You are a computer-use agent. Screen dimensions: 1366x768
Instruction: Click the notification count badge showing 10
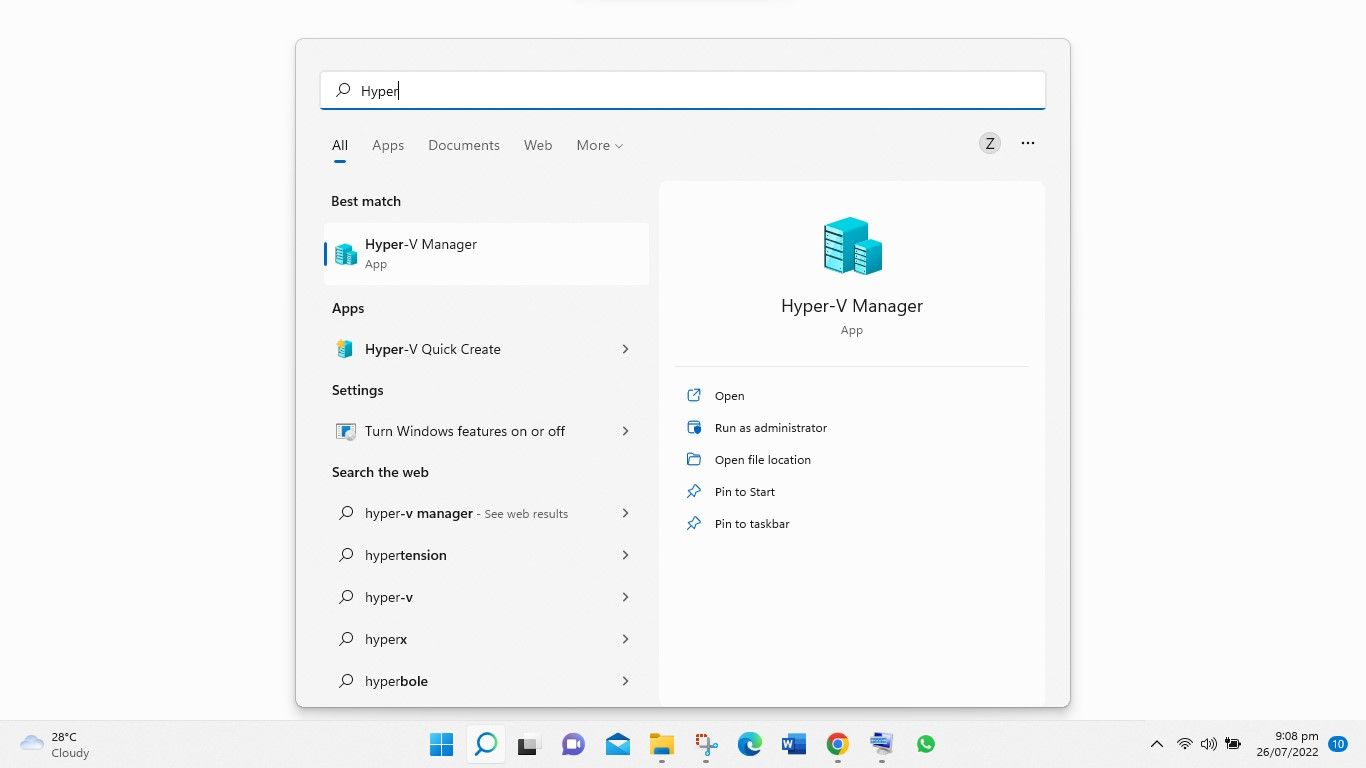click(1338, 744)
